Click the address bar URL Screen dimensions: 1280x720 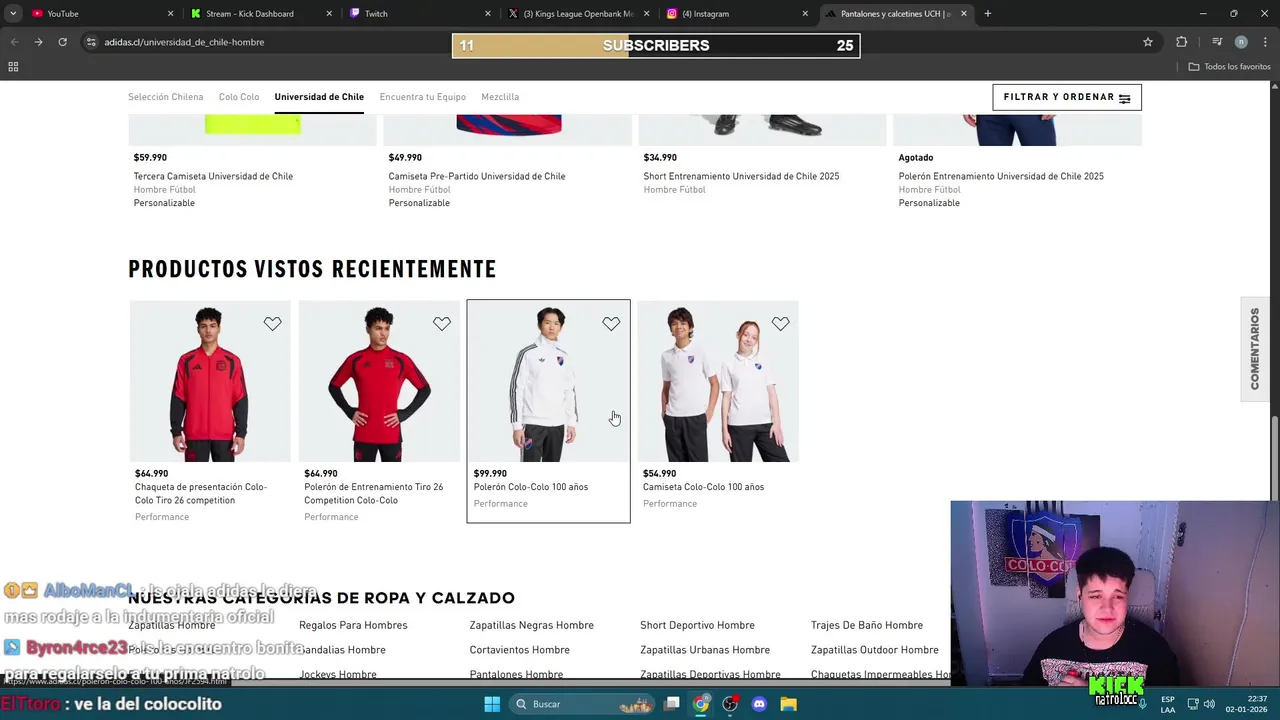184,42
